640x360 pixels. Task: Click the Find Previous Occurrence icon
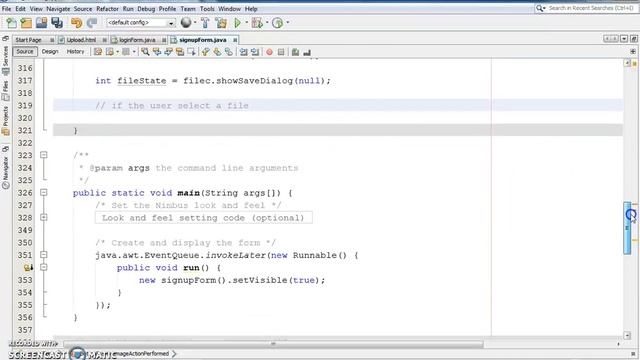(x=157, y=52)
